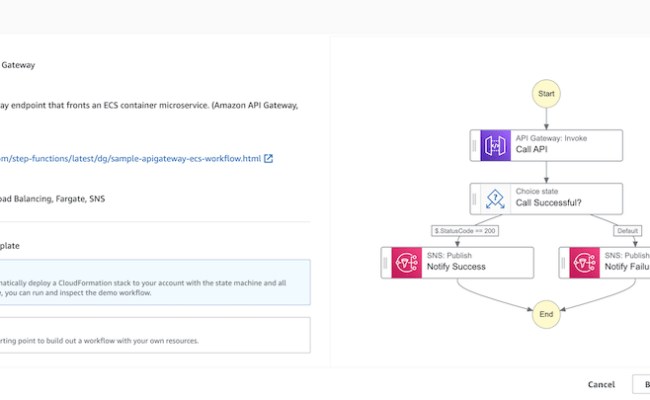Image resolution: width=650 pixels, height=400 pixels.
Task: Open the external link icon next to documentation URL
Action: tap(268, 158)
